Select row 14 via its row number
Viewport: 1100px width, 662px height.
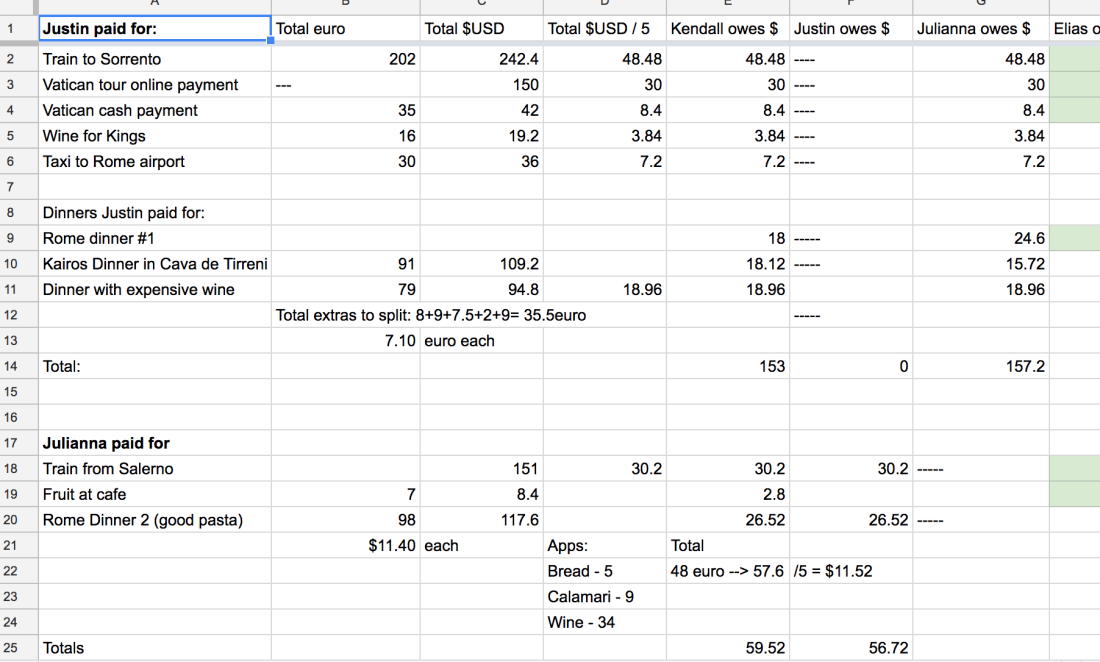(x=11, y=366)
